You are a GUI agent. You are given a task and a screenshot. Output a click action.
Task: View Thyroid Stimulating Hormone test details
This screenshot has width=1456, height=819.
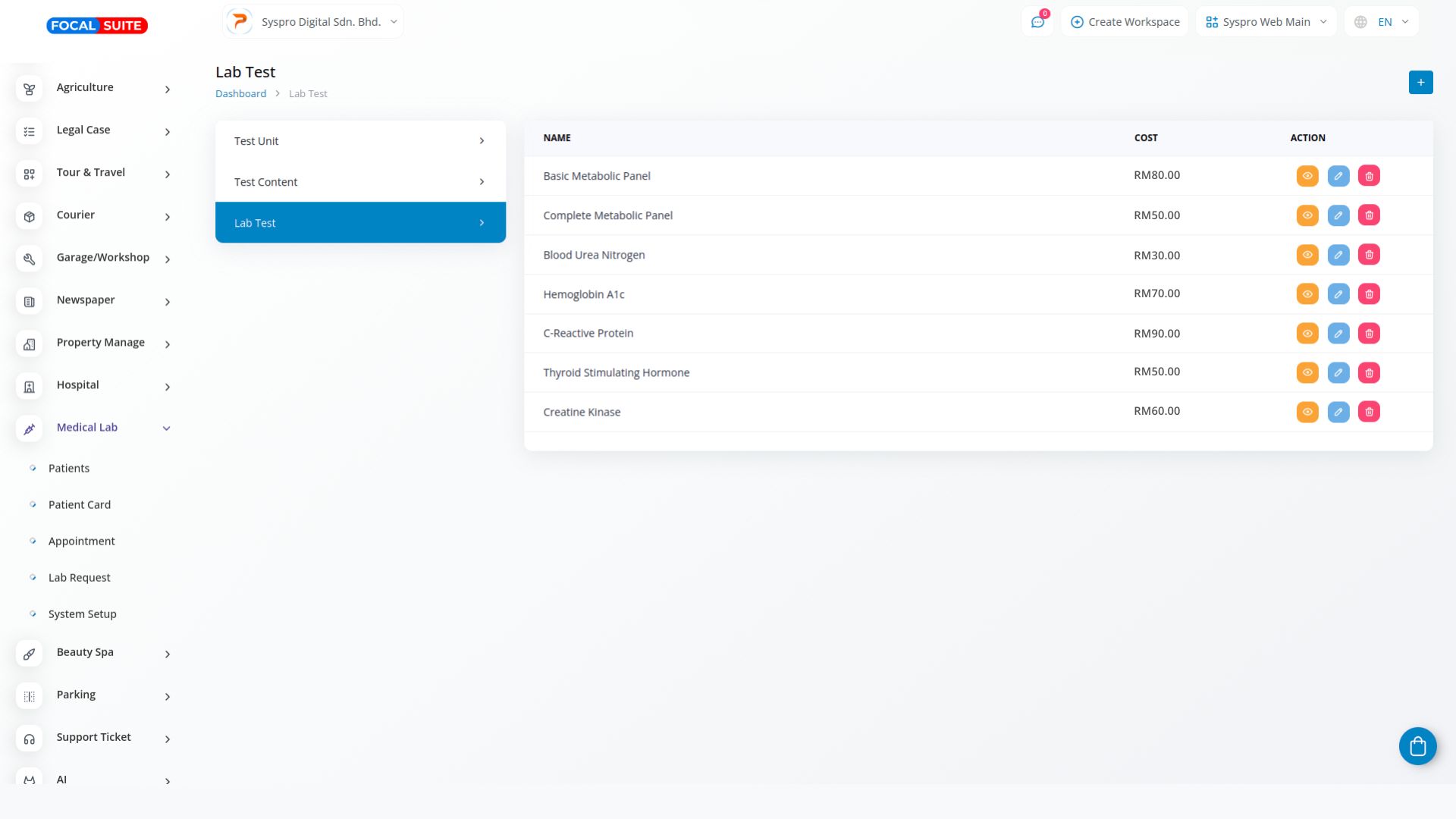click(x=1307, y=373)
